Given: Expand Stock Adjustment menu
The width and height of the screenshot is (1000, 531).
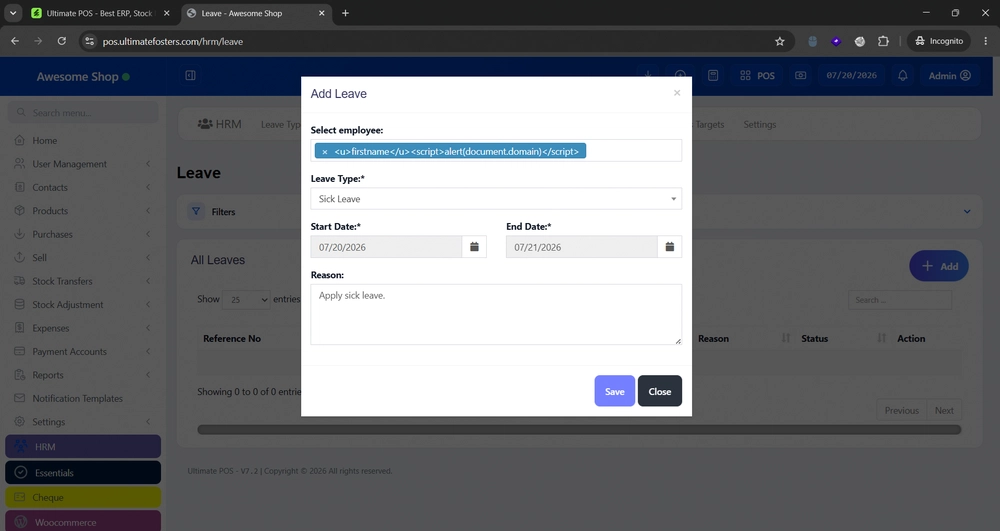Looking at the screenshot, I should (83, 305).
